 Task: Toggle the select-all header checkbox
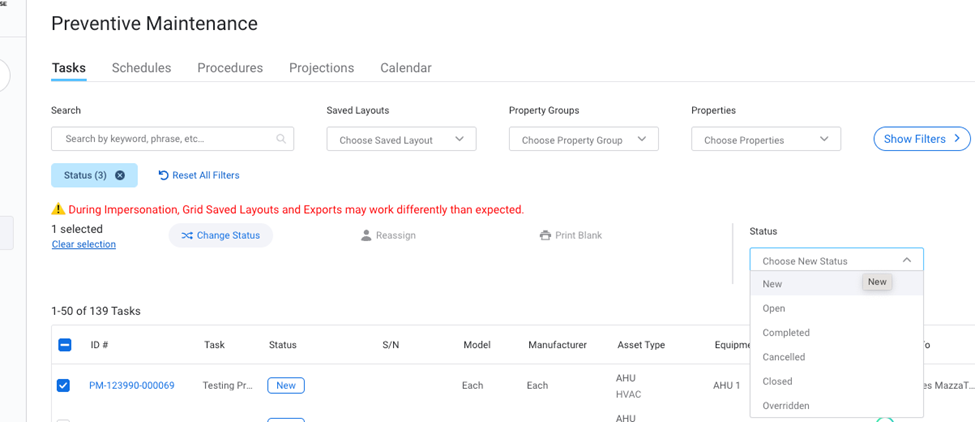tap(64, 345)
